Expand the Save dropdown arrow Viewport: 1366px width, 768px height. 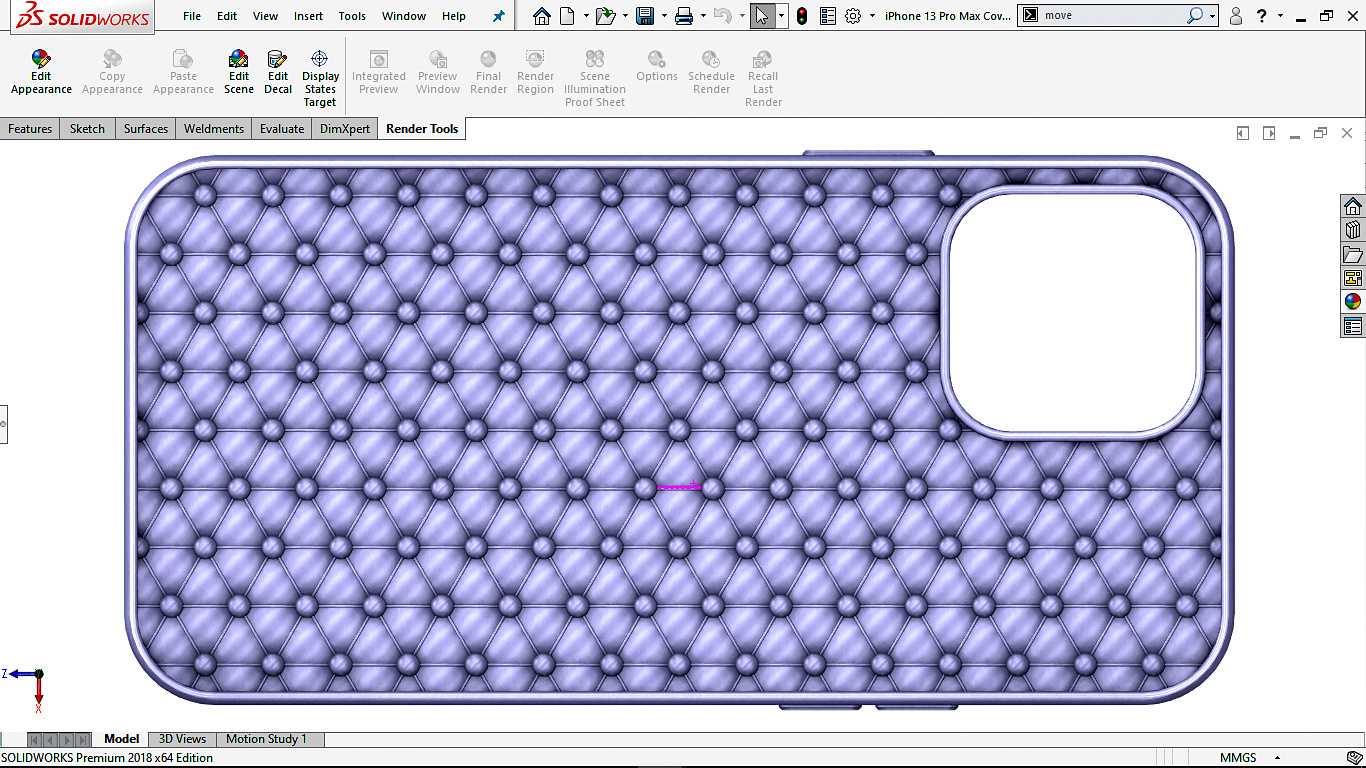coord(663,16)
